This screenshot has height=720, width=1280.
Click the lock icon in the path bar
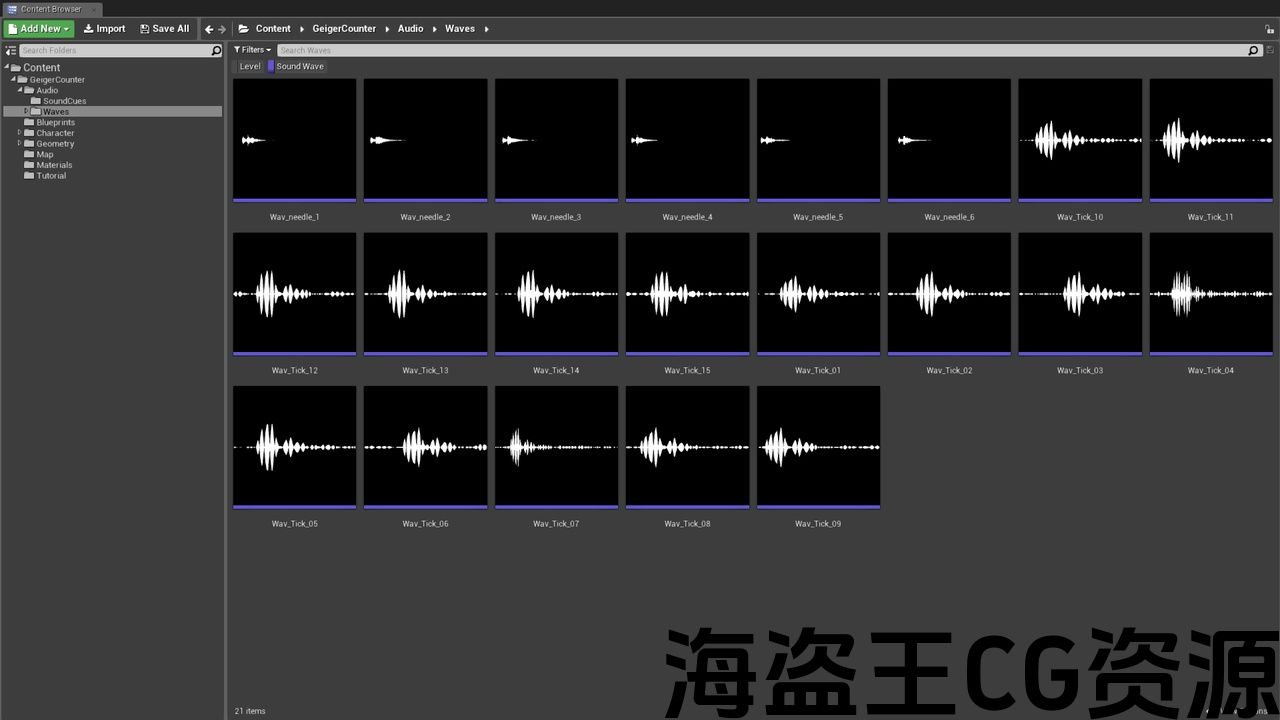pyautogui.click(x=1269, y=30)
